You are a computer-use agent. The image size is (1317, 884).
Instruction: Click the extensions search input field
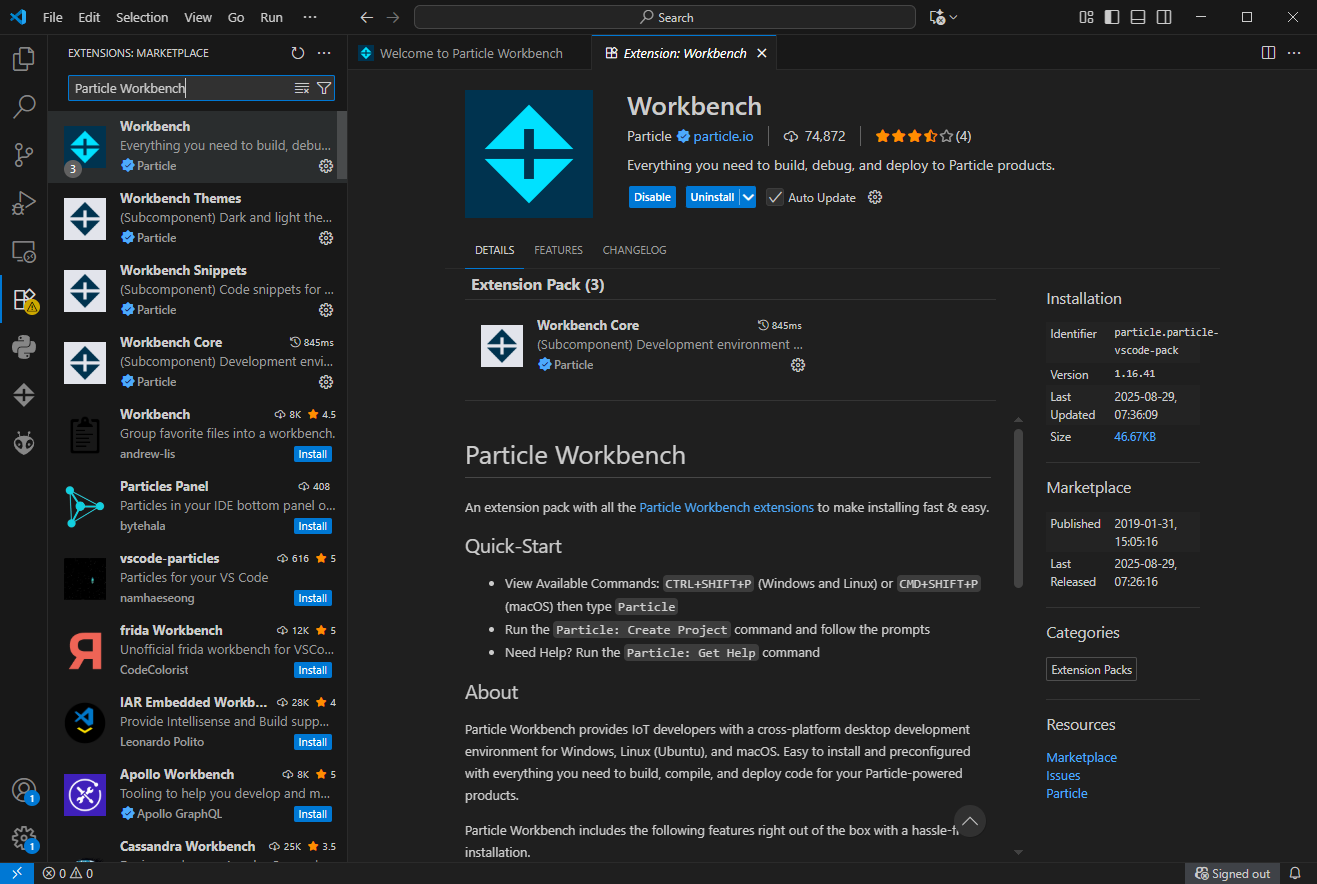[180, 88]
